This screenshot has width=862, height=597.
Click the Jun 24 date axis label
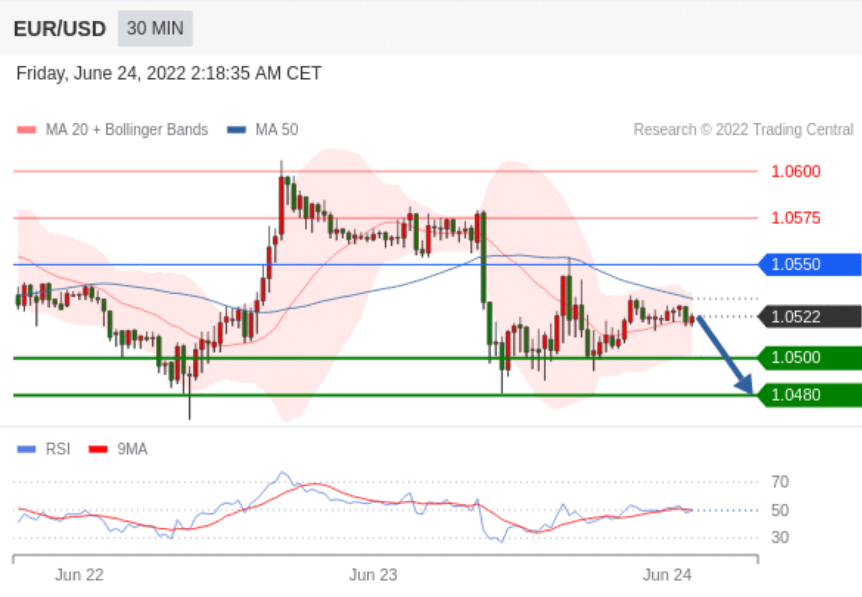pos(667,575)
